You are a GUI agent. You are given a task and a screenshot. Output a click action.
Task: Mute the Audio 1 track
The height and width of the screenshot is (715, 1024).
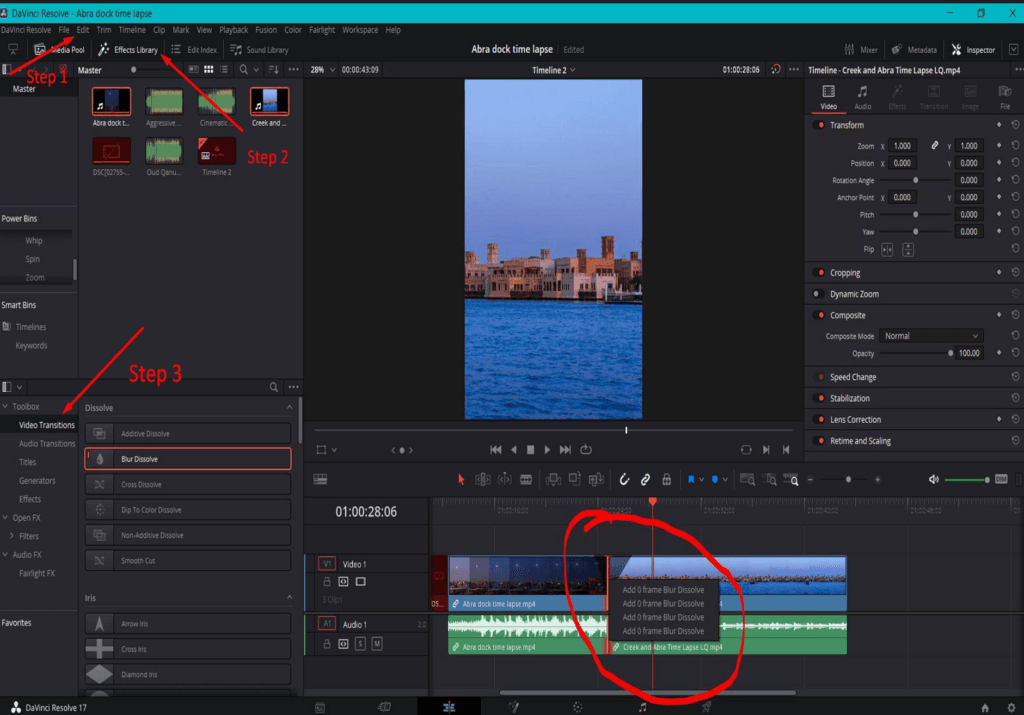377,644
